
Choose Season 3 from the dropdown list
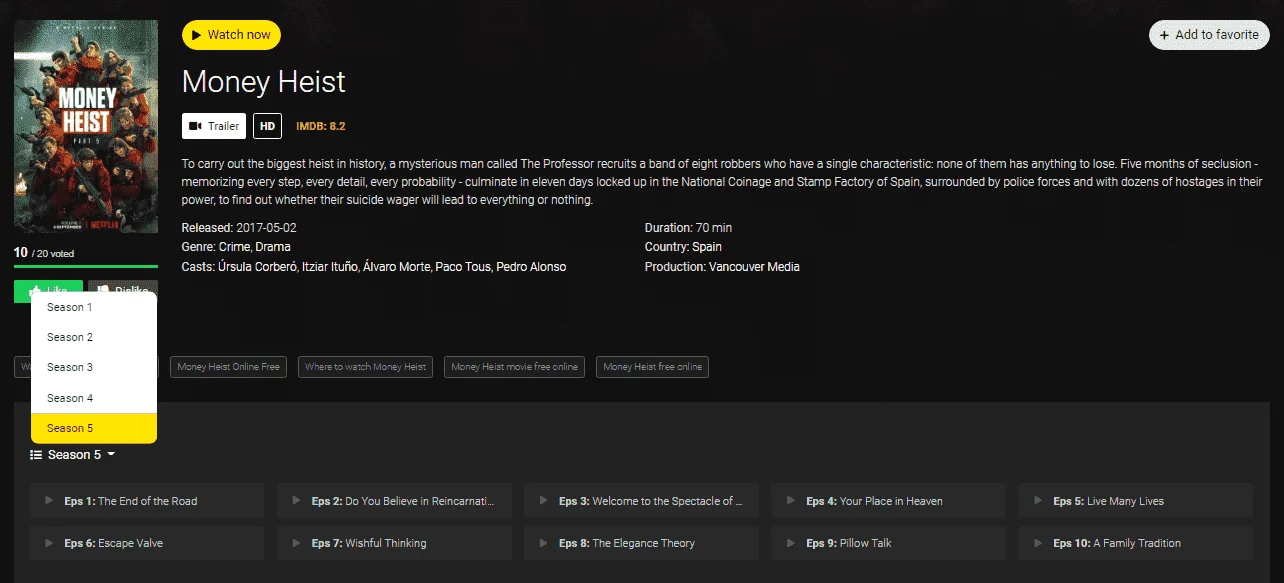coord(94,367)
